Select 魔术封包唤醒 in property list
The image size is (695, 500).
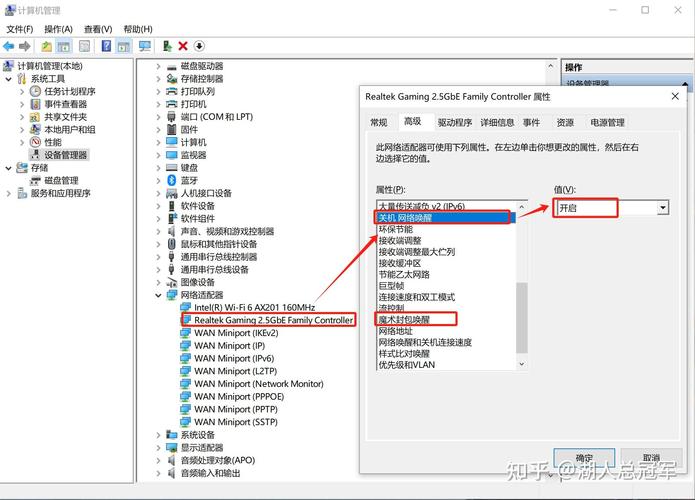[404, 320]
